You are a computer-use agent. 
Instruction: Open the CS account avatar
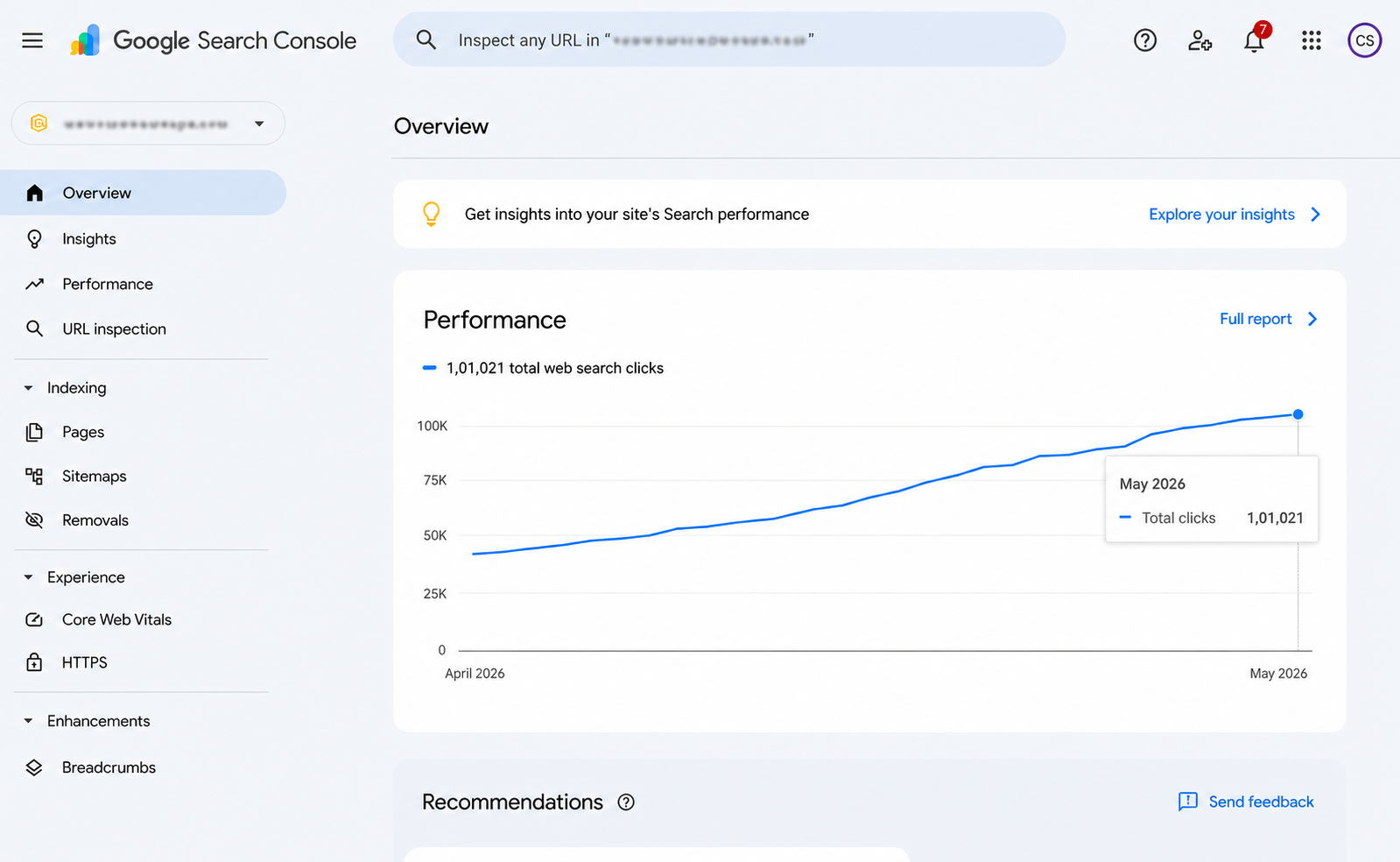(x=1364, y=40)
